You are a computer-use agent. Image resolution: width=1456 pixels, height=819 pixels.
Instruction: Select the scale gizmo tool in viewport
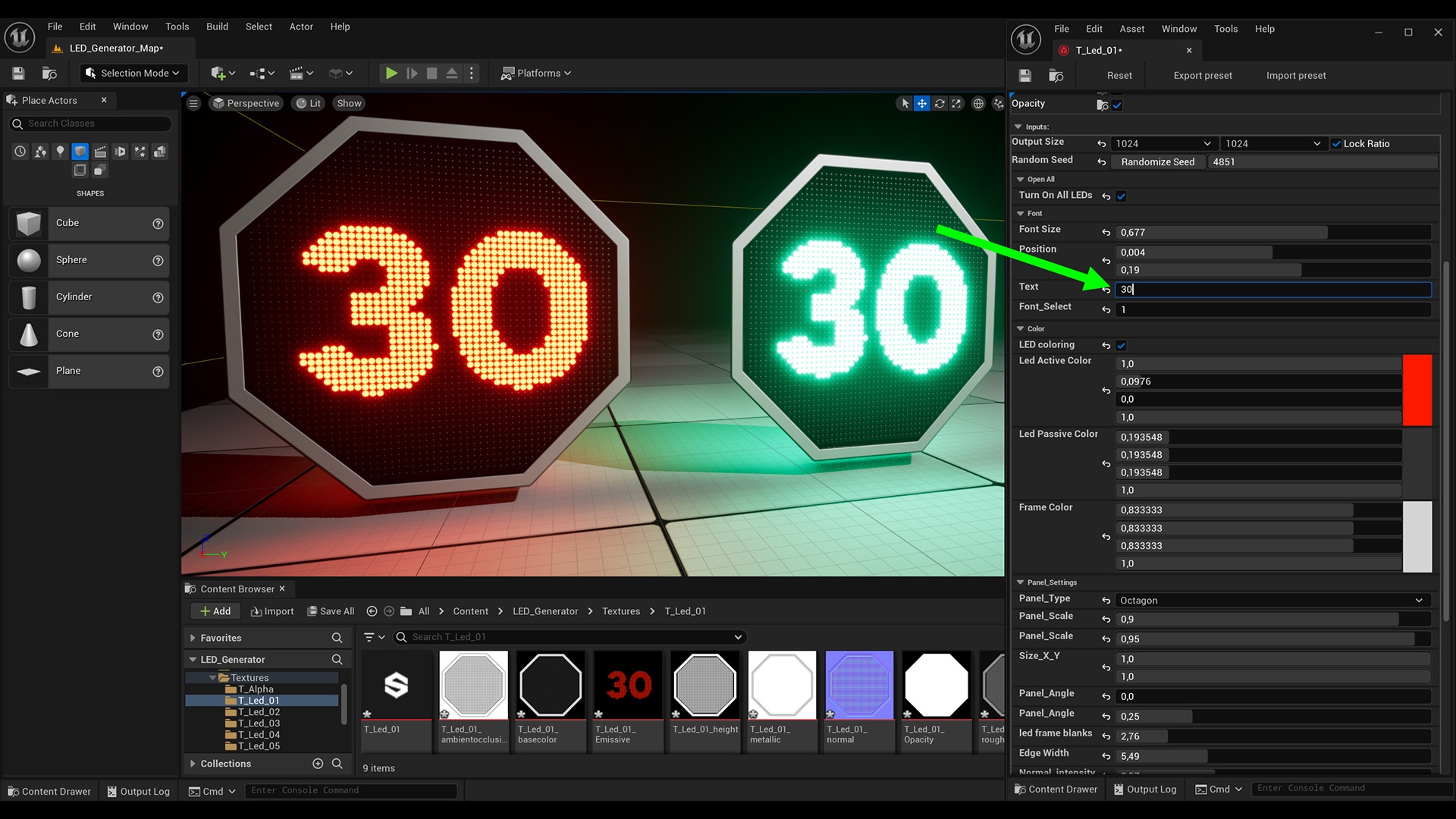[x=956, y=103]
